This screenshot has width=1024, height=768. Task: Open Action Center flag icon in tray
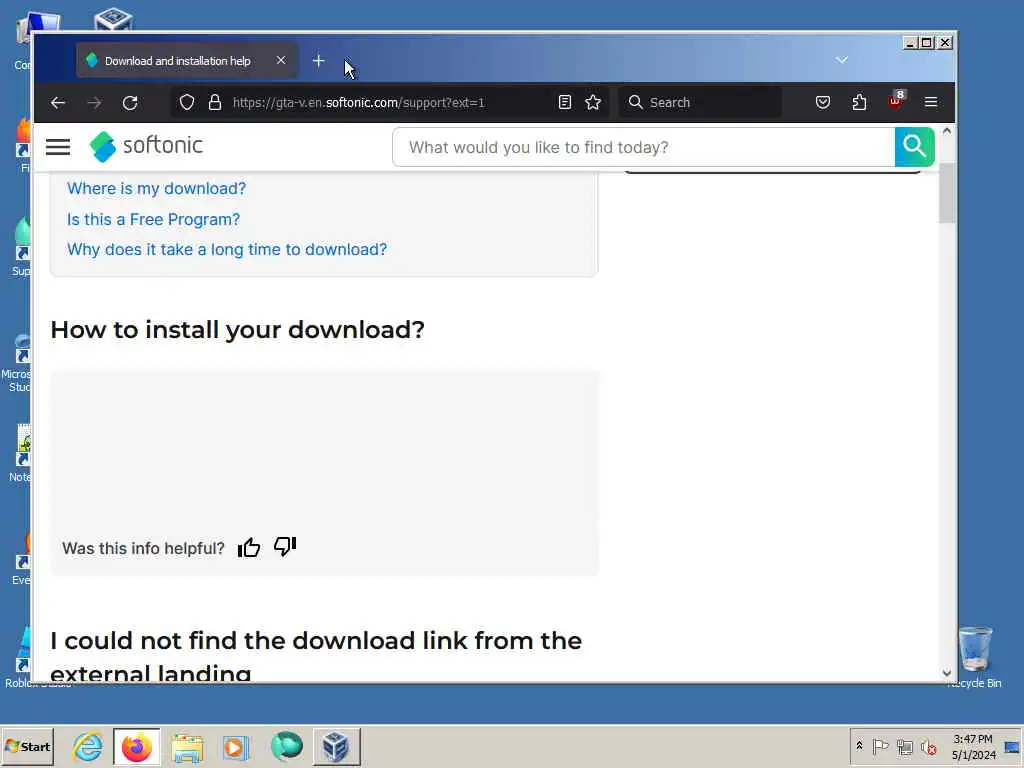880,746
